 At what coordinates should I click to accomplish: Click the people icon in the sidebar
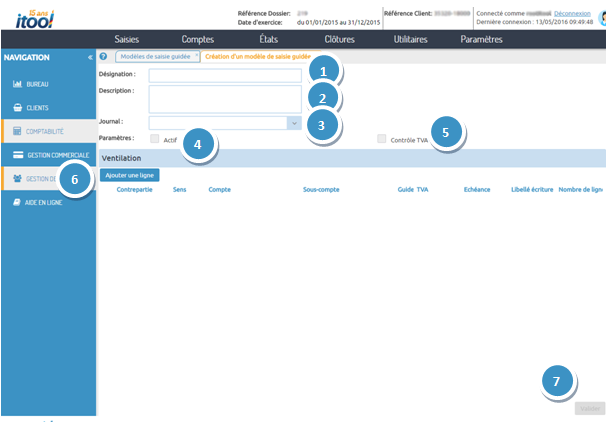coord(18,178)
